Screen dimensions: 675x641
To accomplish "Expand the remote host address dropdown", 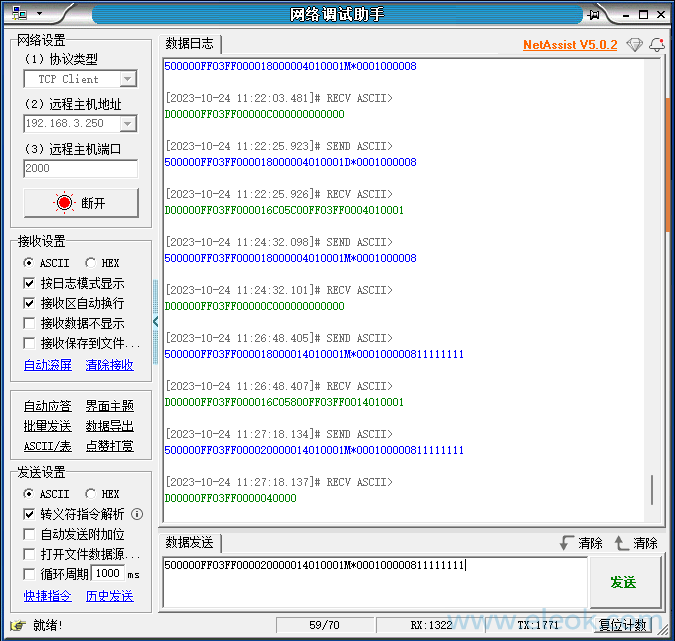I will [127, 124].
